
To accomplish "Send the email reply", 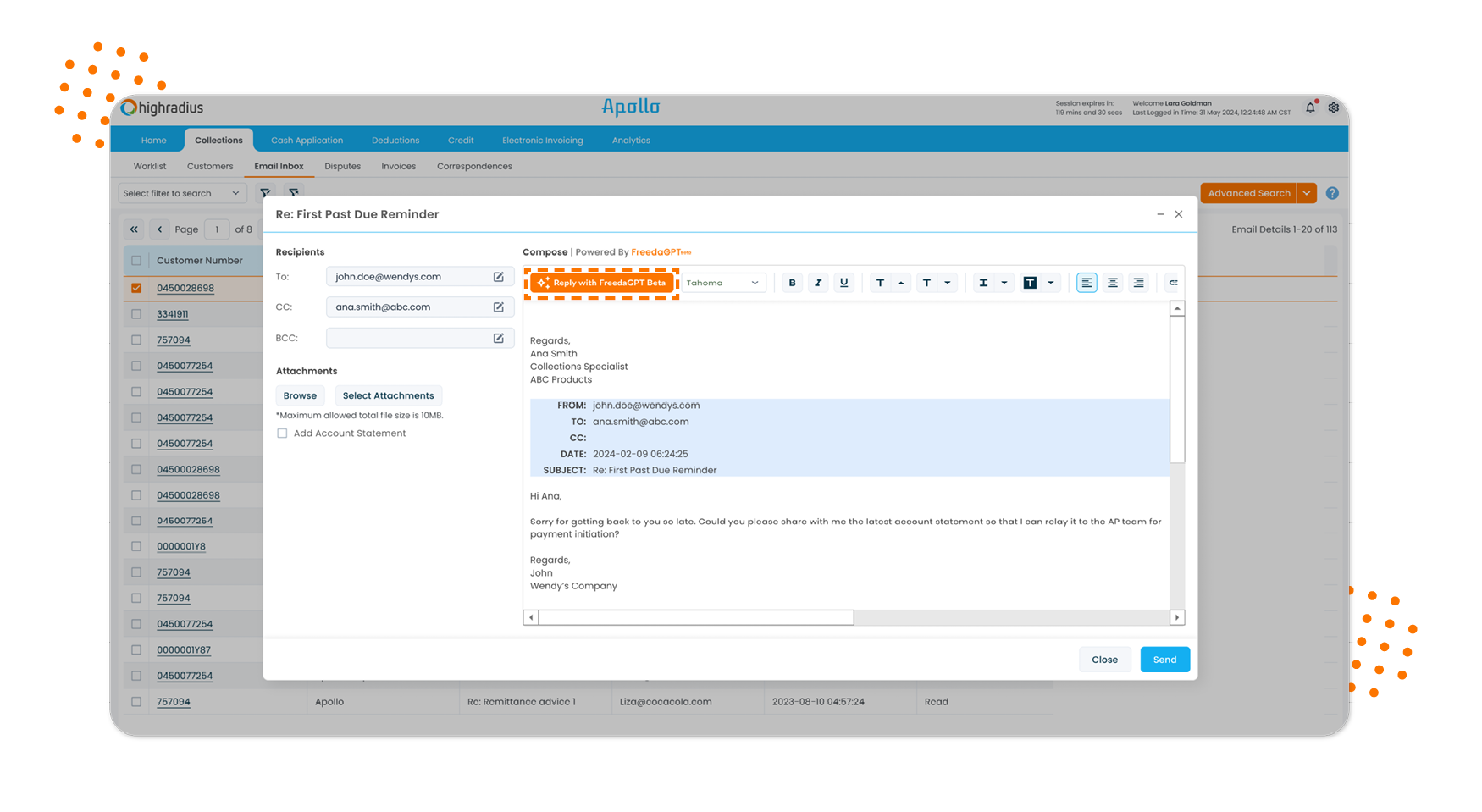I will tap(1164, 660).
